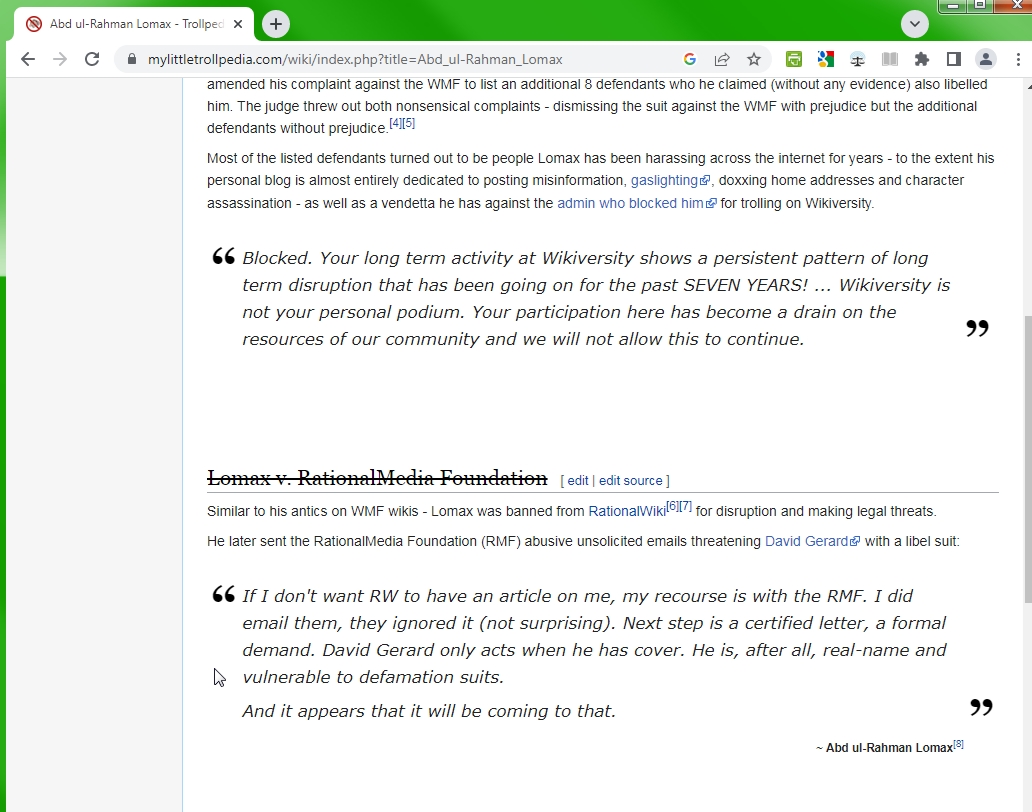The height and width of the screenshot is (812, 1032).
Task: Open citation reference [4]
Action: [396, 123]
